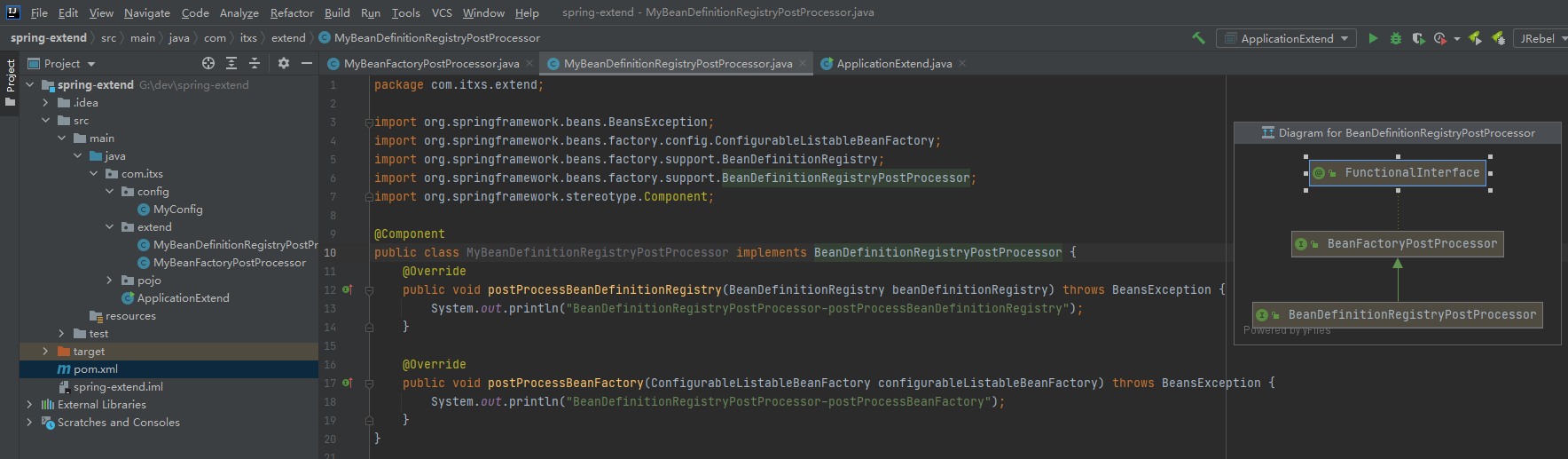This screenshot has width=1568, height=459.
Task: Expand the External Libraries node
Action: 29,405
